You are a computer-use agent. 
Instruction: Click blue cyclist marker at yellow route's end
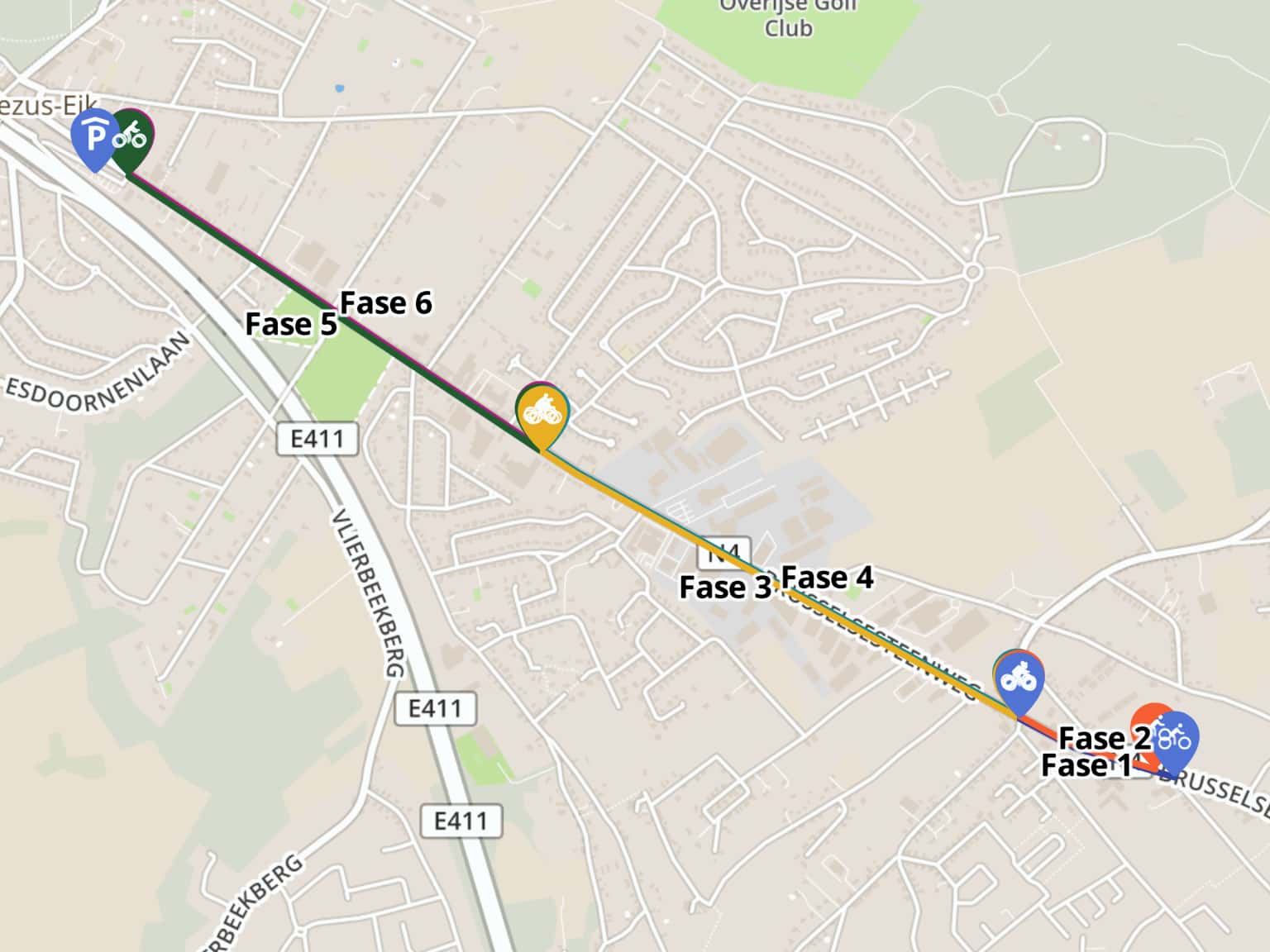[1019, 682]
